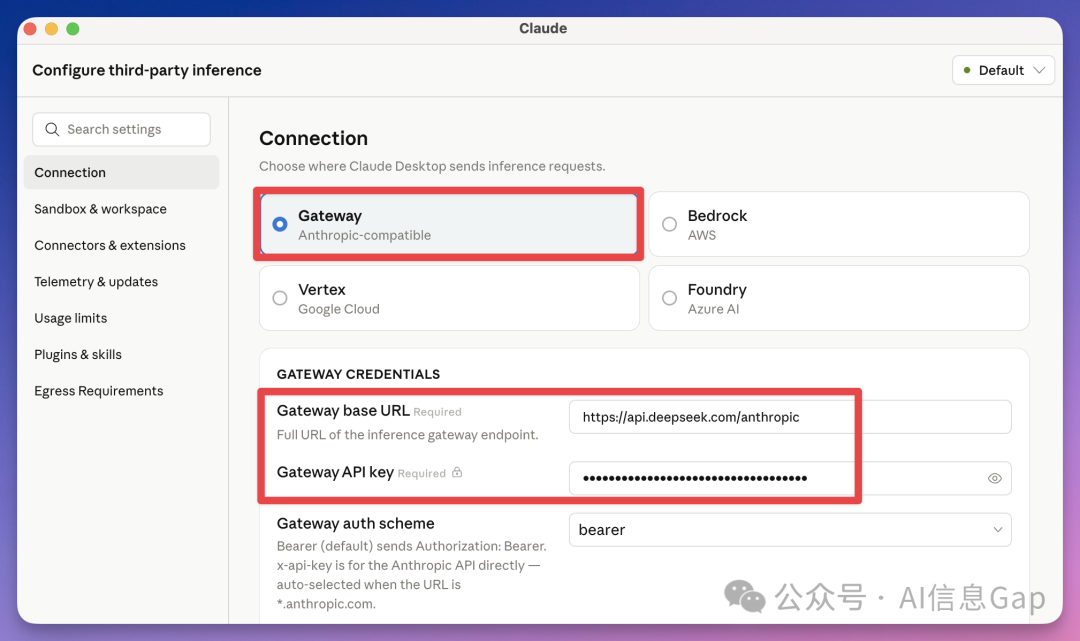Screen dimensions: 1080x641
Task: Open the Usage limits section
Action: tap(71, 318)
